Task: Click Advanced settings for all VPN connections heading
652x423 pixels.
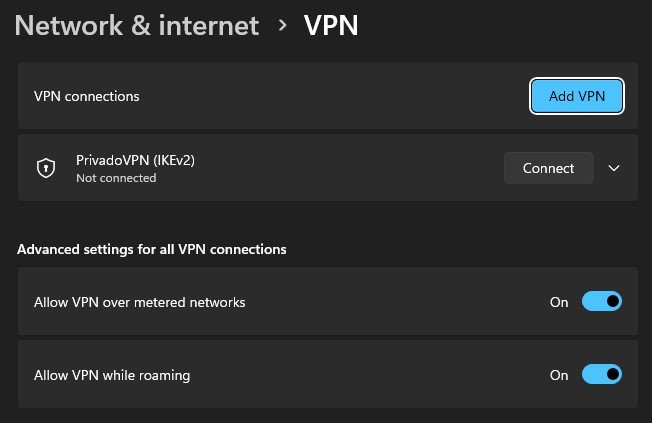Action: (151, 249)
